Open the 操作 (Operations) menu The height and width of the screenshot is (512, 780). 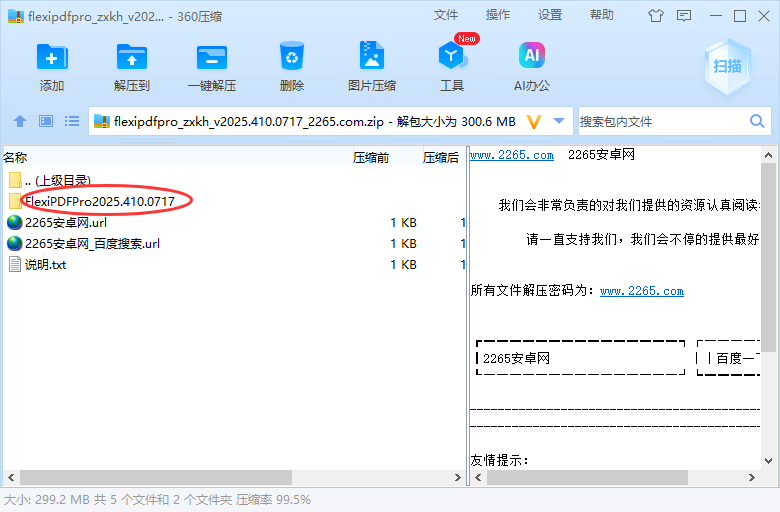498,15
